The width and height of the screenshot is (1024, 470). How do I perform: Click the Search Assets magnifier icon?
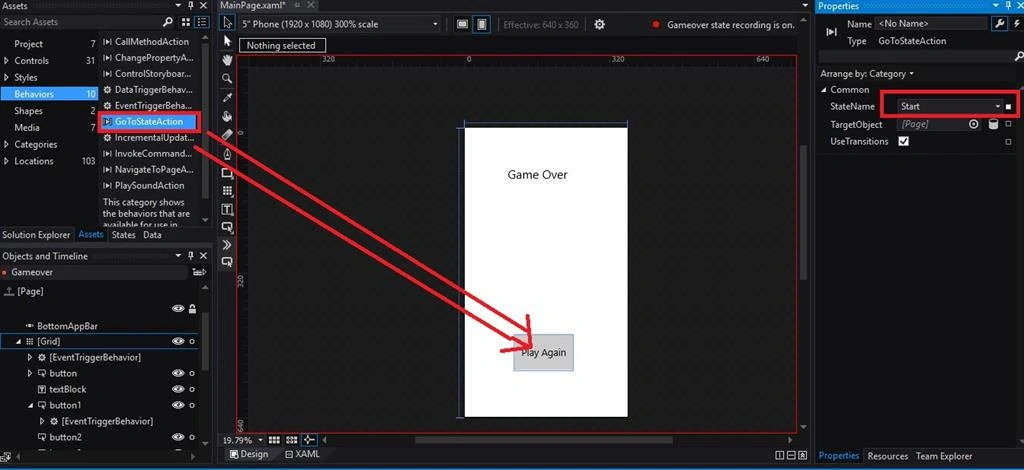(x=168, y=22)
